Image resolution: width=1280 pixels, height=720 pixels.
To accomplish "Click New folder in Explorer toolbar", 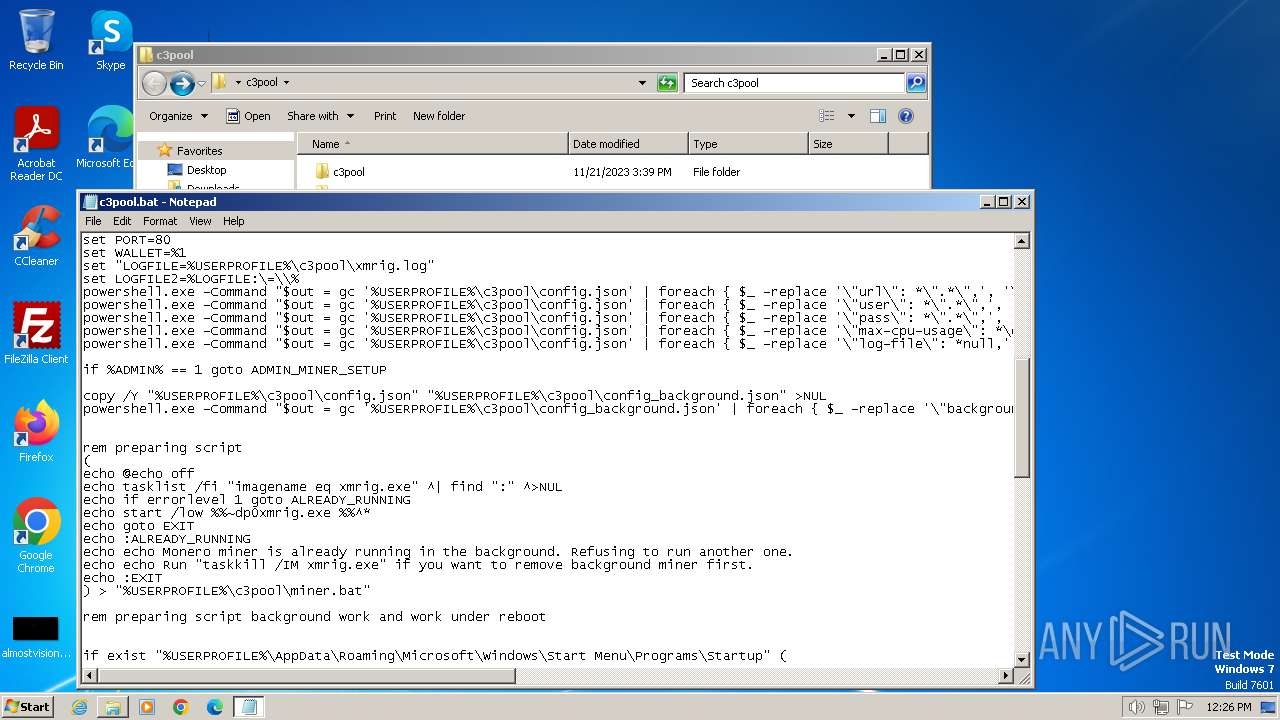I will [x=439, y=116].
